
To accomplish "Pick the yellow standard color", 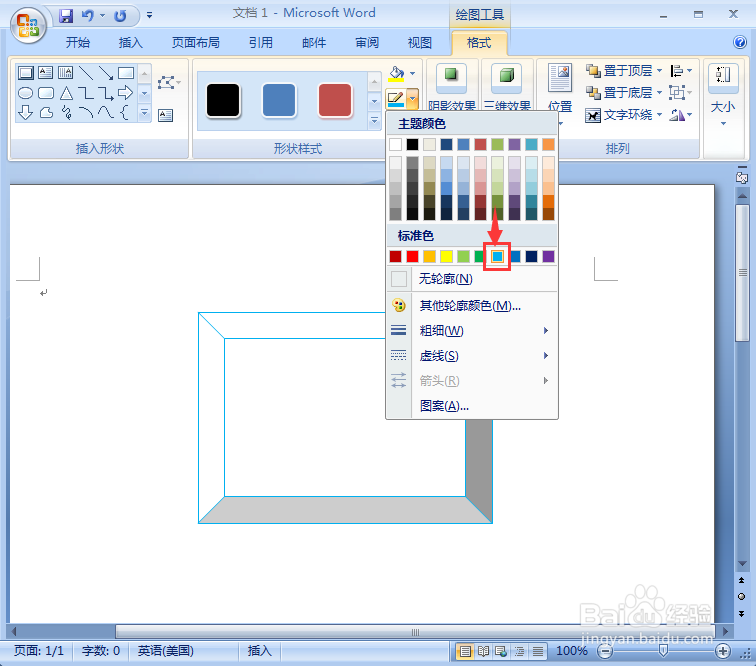I will [446, 257].
